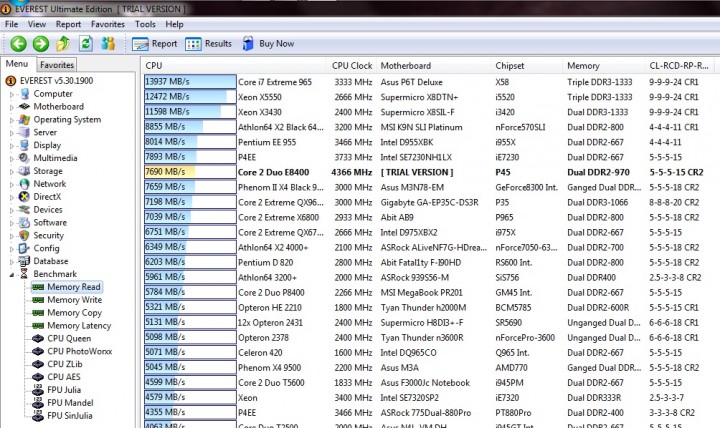Screen dimensions: 720x428
Task: Select the CPU Queen benchmark
Action: click(69, 338)
